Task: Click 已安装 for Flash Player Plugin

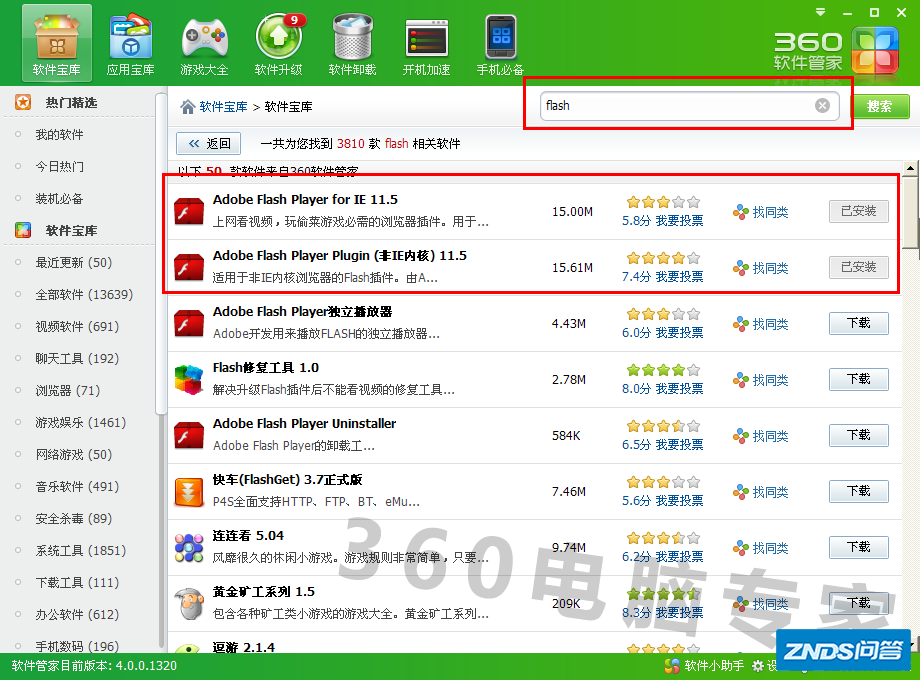Action: click(858, 268)
